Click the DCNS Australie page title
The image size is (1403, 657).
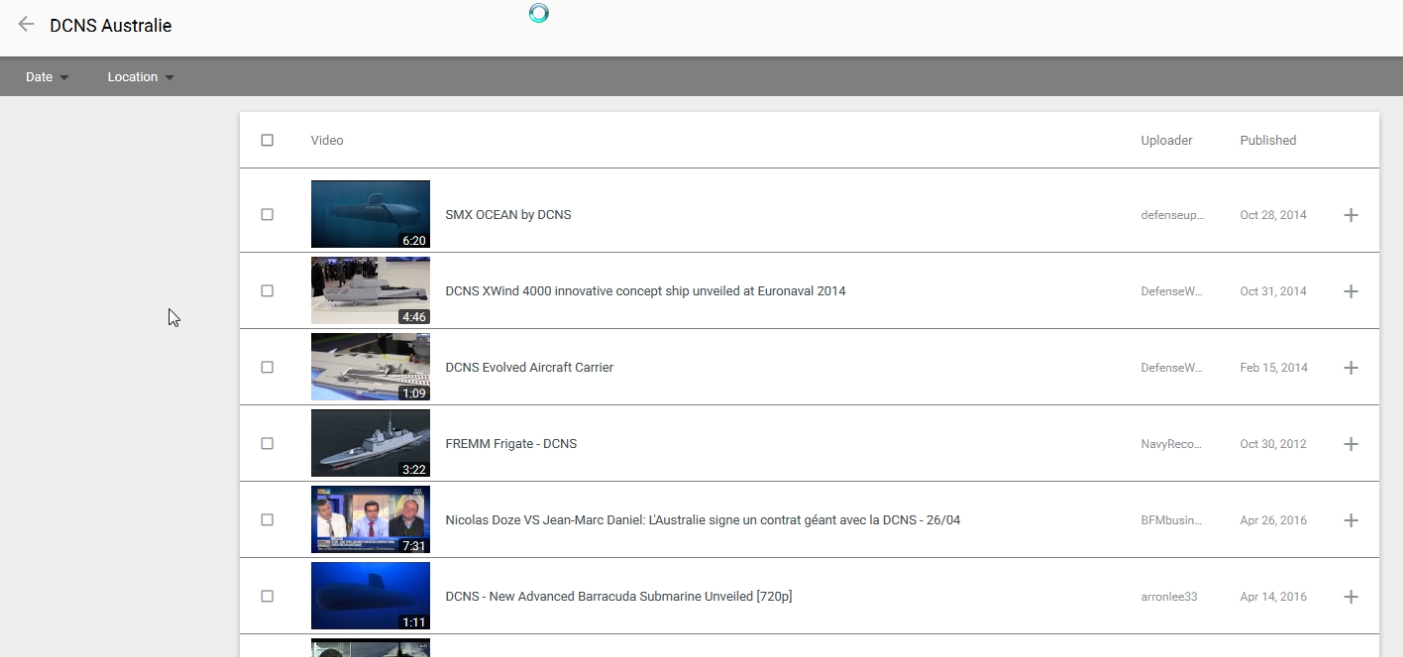[111, 25]
